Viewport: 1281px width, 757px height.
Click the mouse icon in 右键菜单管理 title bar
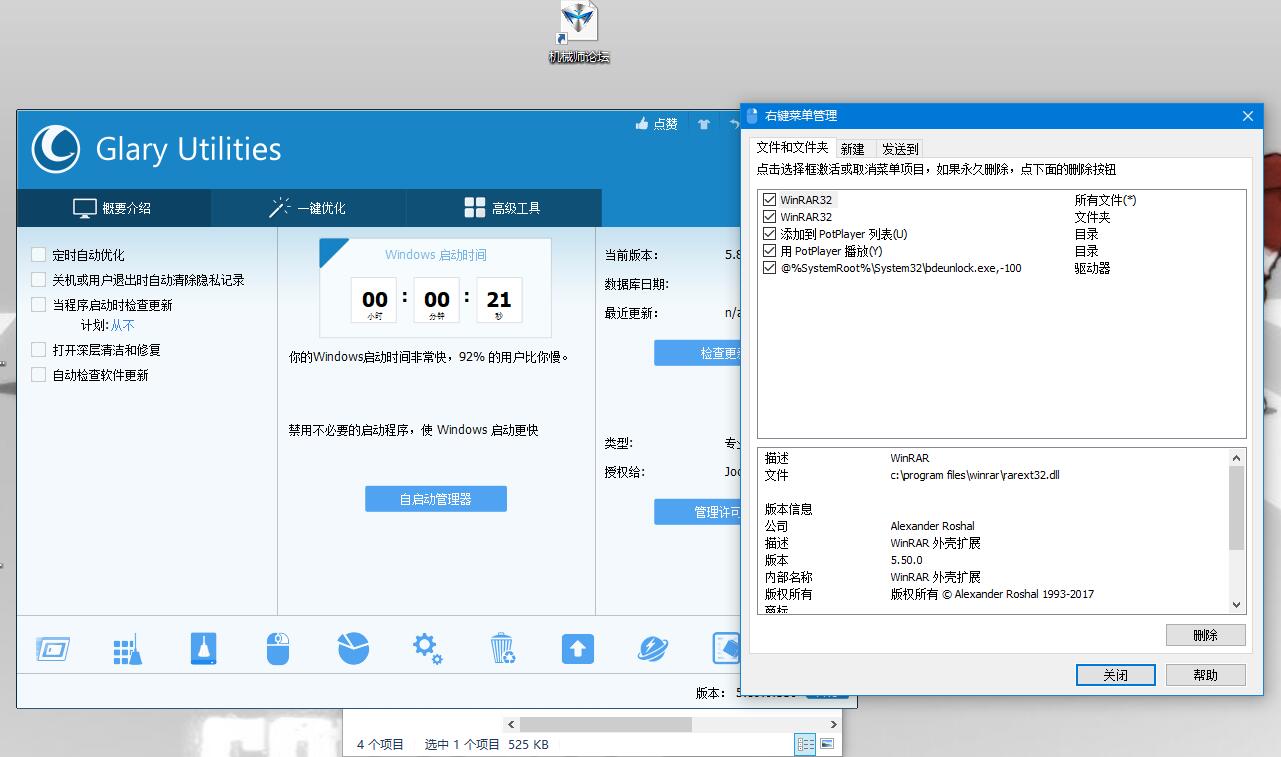(x=753, y=116)
